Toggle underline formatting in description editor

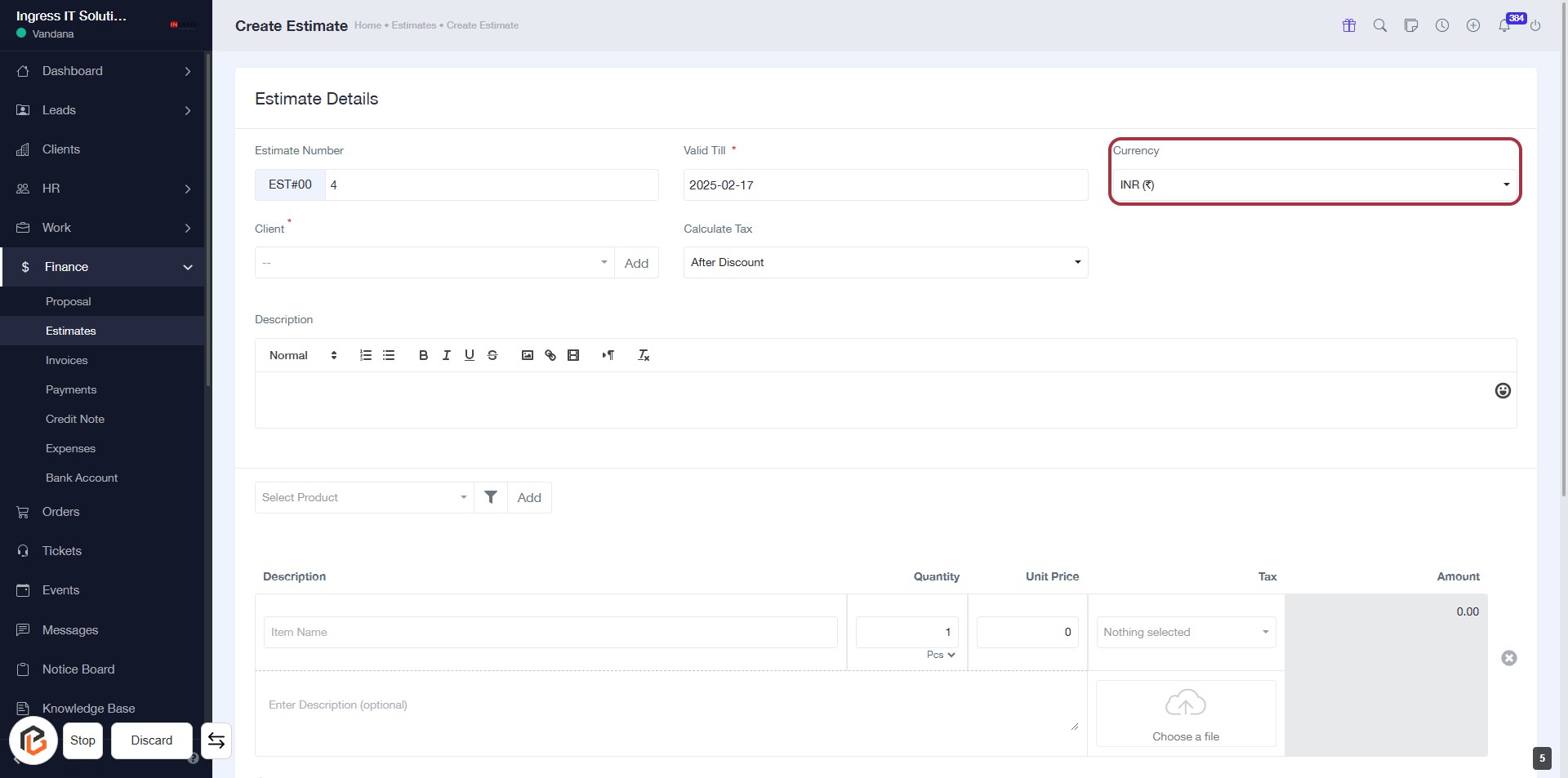point(469,355)
